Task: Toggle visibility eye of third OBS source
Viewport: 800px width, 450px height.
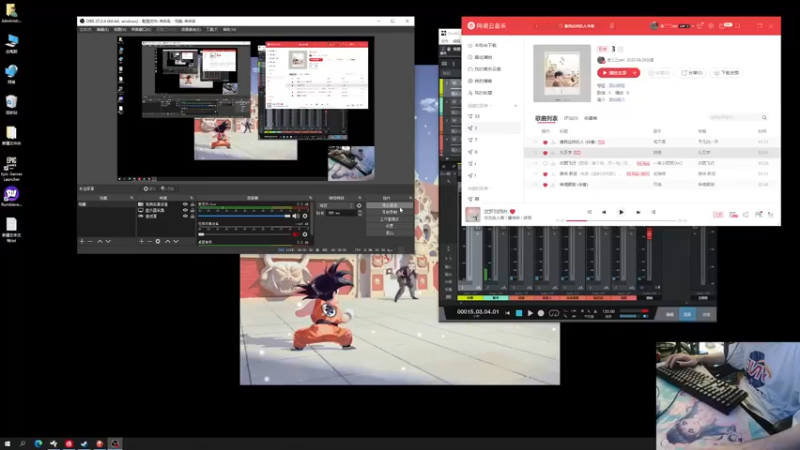Action: tap(185, 216)
